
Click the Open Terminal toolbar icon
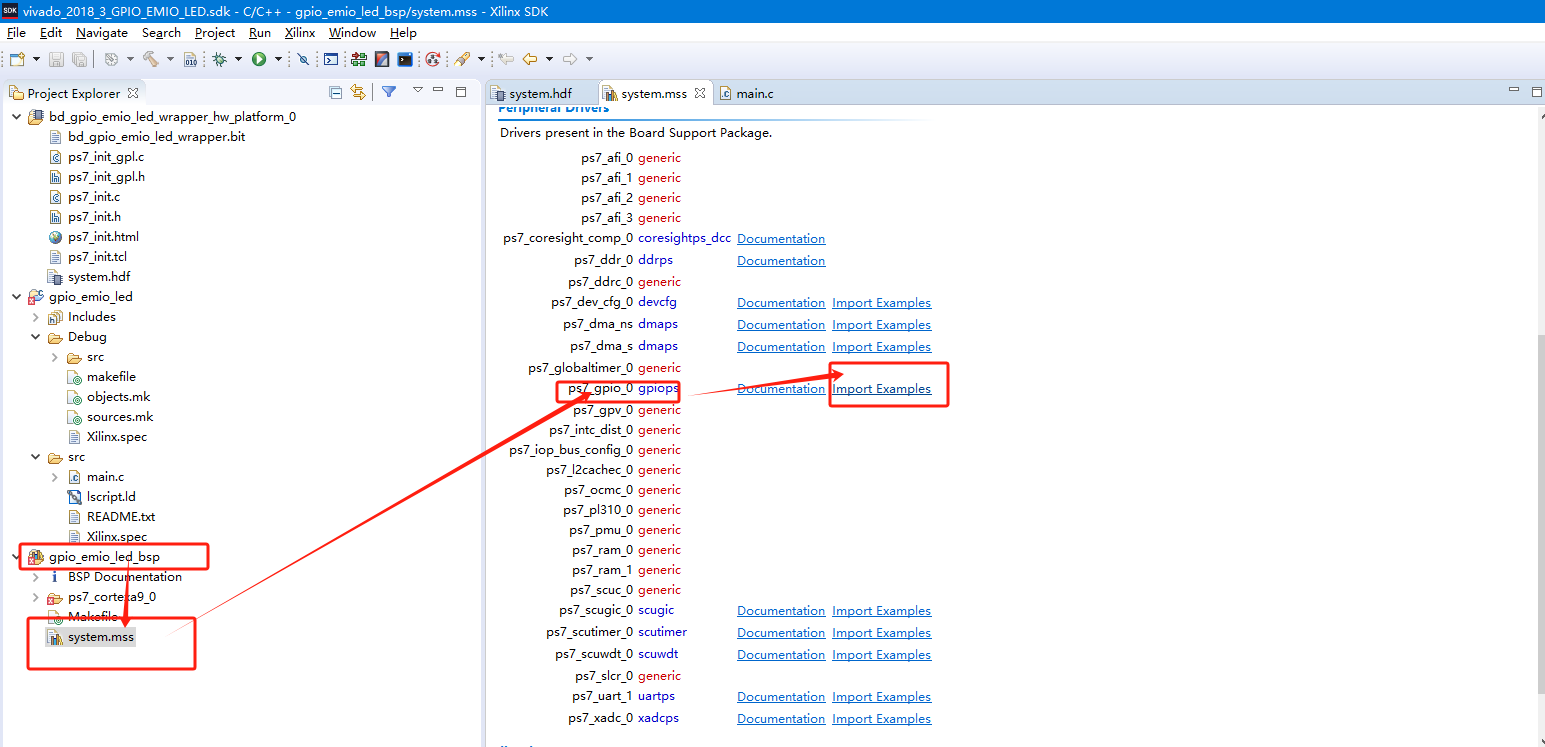point(330,59)
